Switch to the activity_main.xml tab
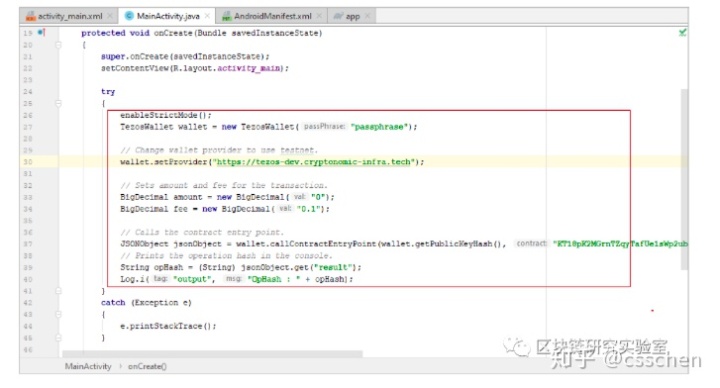This screenshot has height=388, width=720. coord(70,16)
